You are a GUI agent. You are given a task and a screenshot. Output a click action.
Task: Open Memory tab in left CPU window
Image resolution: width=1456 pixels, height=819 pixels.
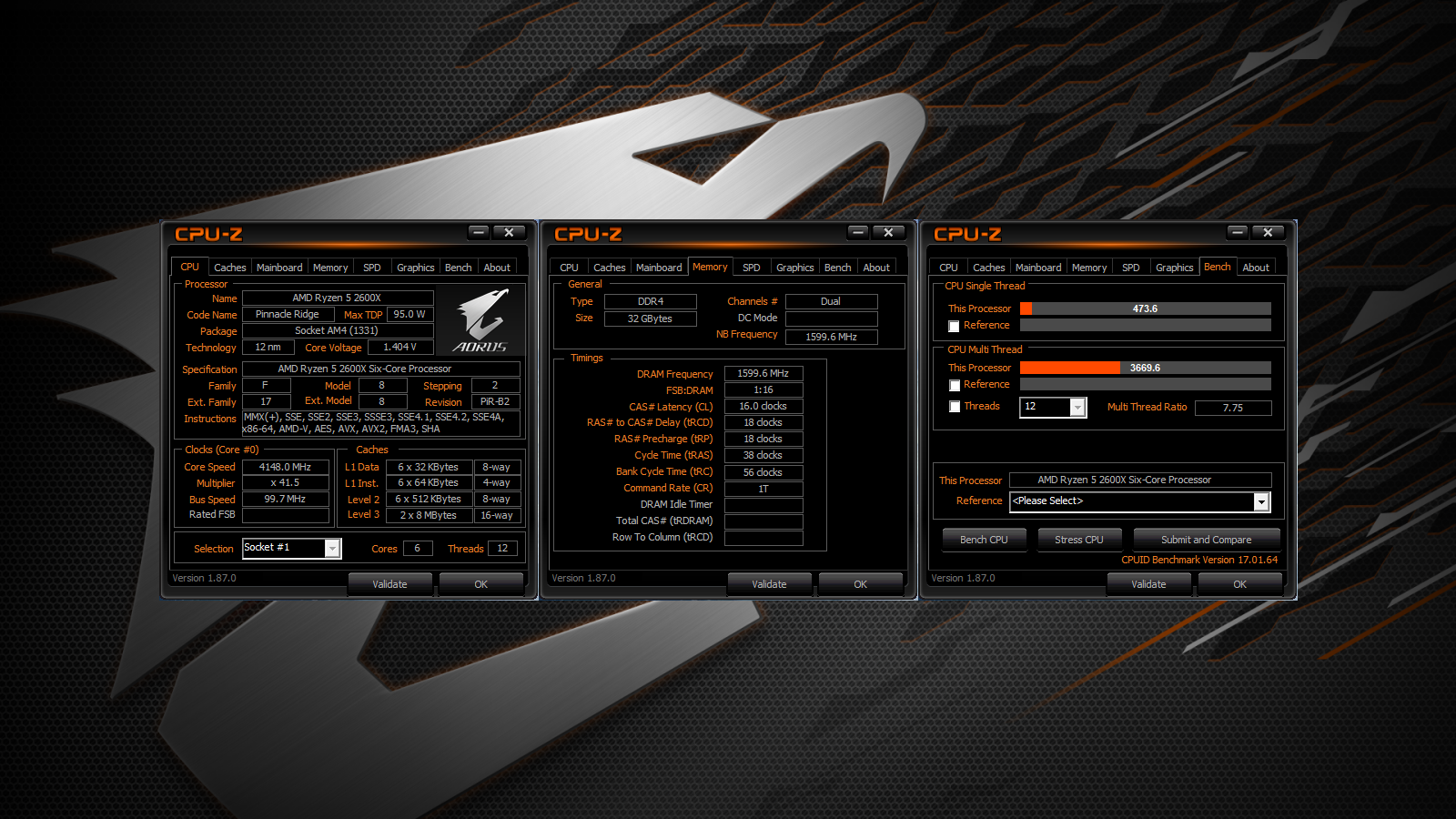point(330,268)
